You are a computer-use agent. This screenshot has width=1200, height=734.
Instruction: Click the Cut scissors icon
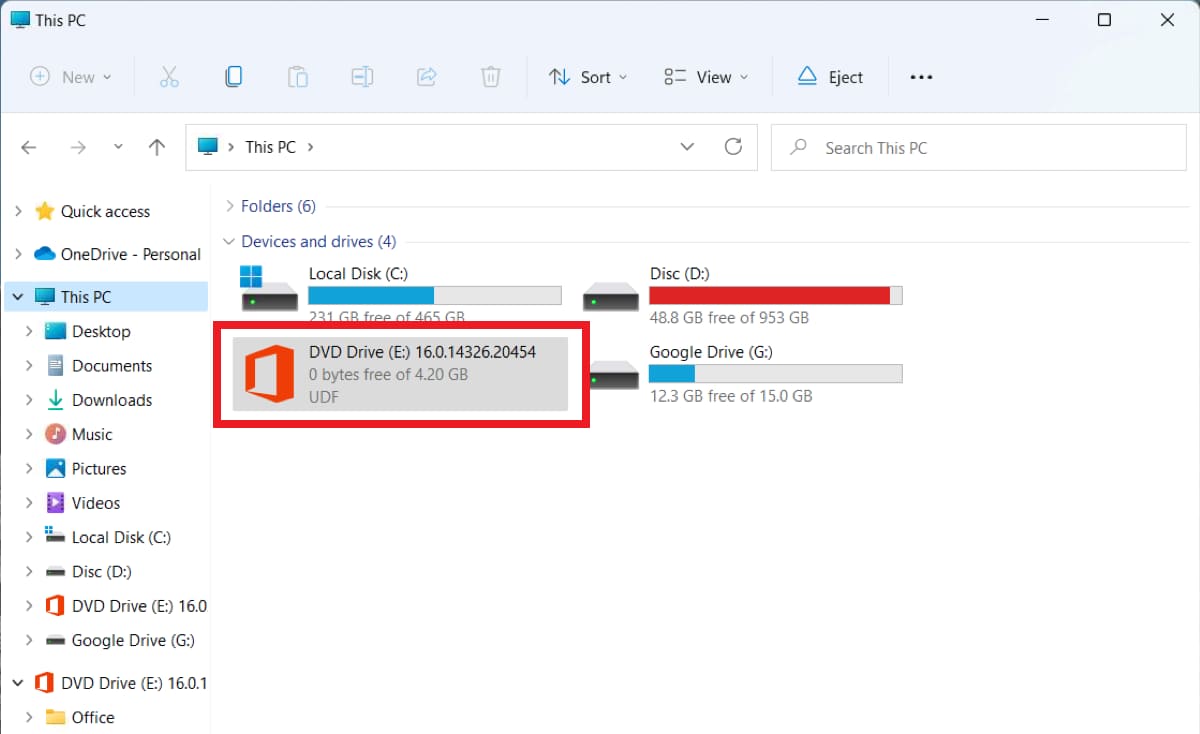tap(169, 77)
